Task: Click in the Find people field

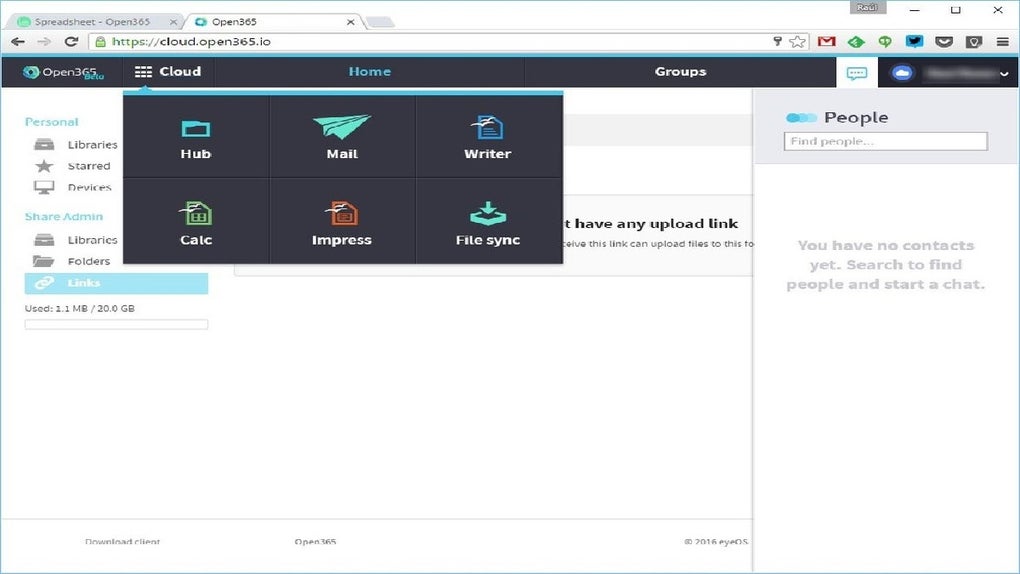Action: click(x=885, y=141)
